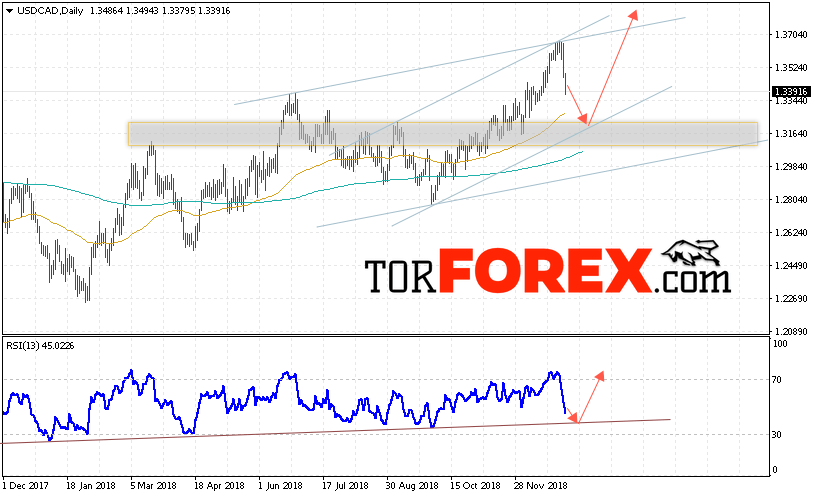Screen dimensions: 815x497
Task: Click the RSI 100 level label
Action: coord(781,344)
